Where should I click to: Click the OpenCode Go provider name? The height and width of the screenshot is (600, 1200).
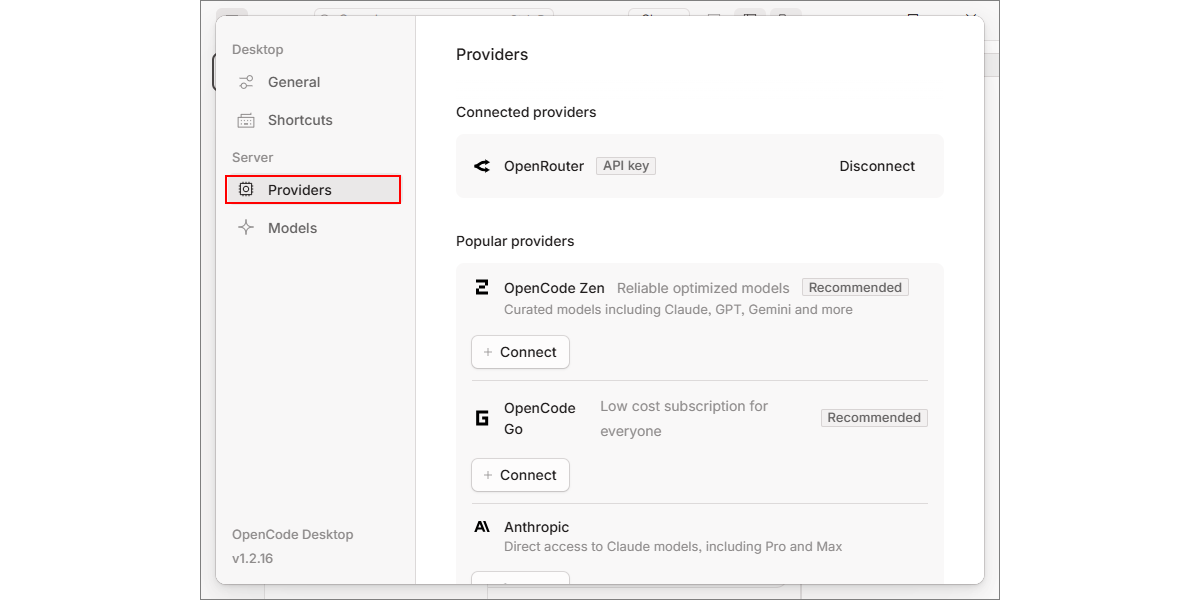tap(540, 419)
